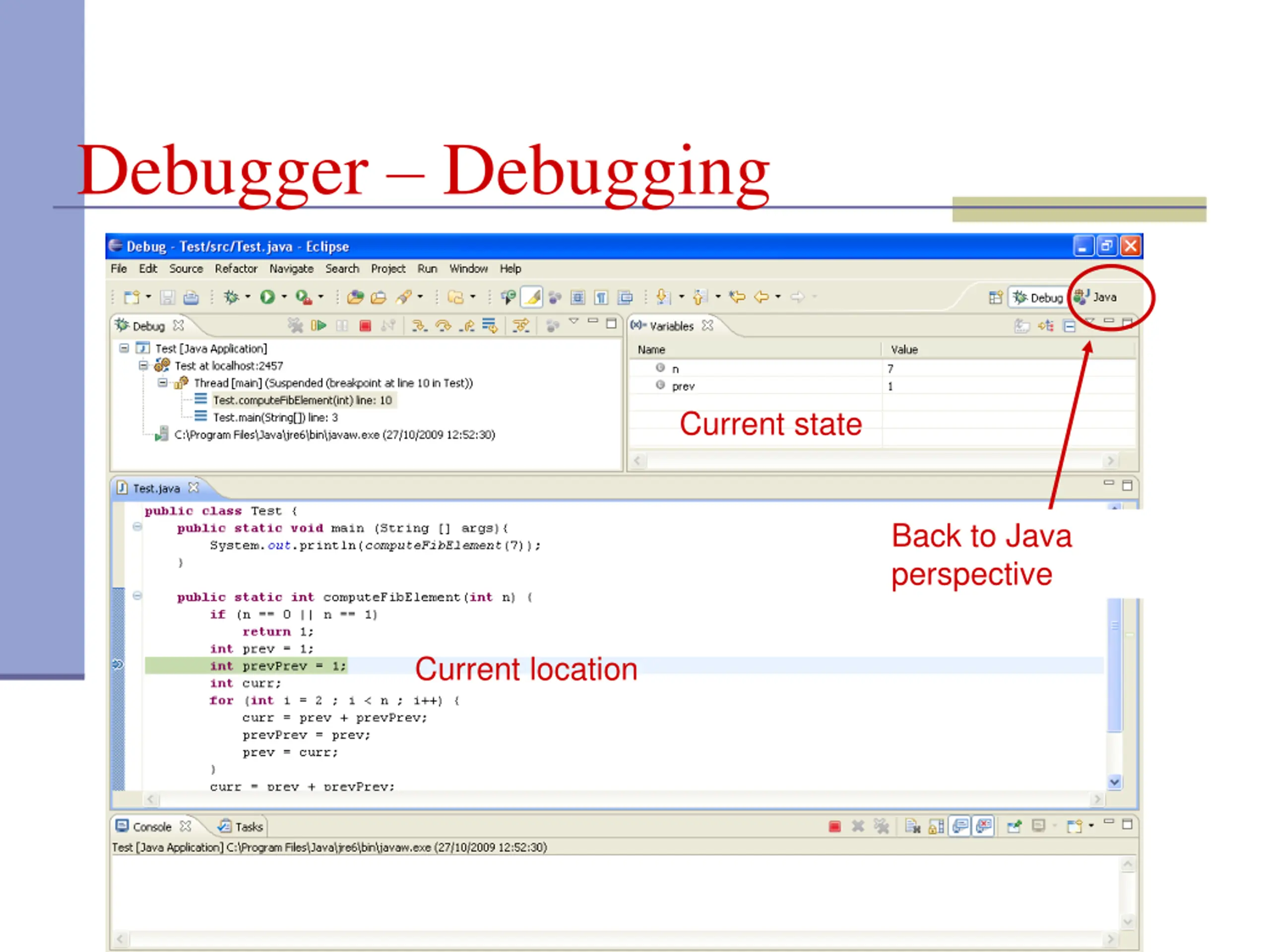The image size is (1270, 952).
Task: Click the Open Perspective icon
Action: pos(996,297)
